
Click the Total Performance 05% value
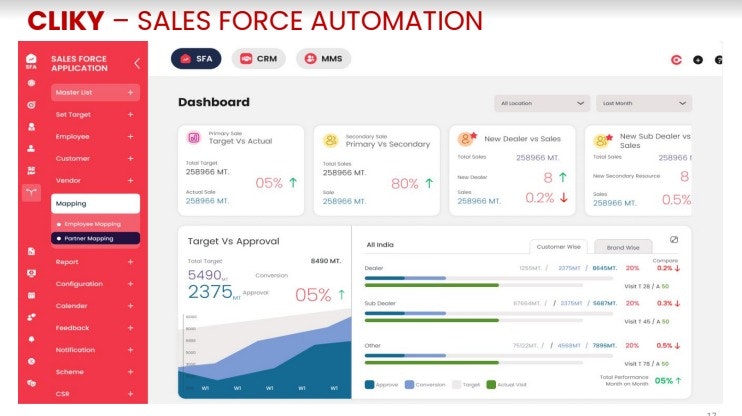(664, 381)
